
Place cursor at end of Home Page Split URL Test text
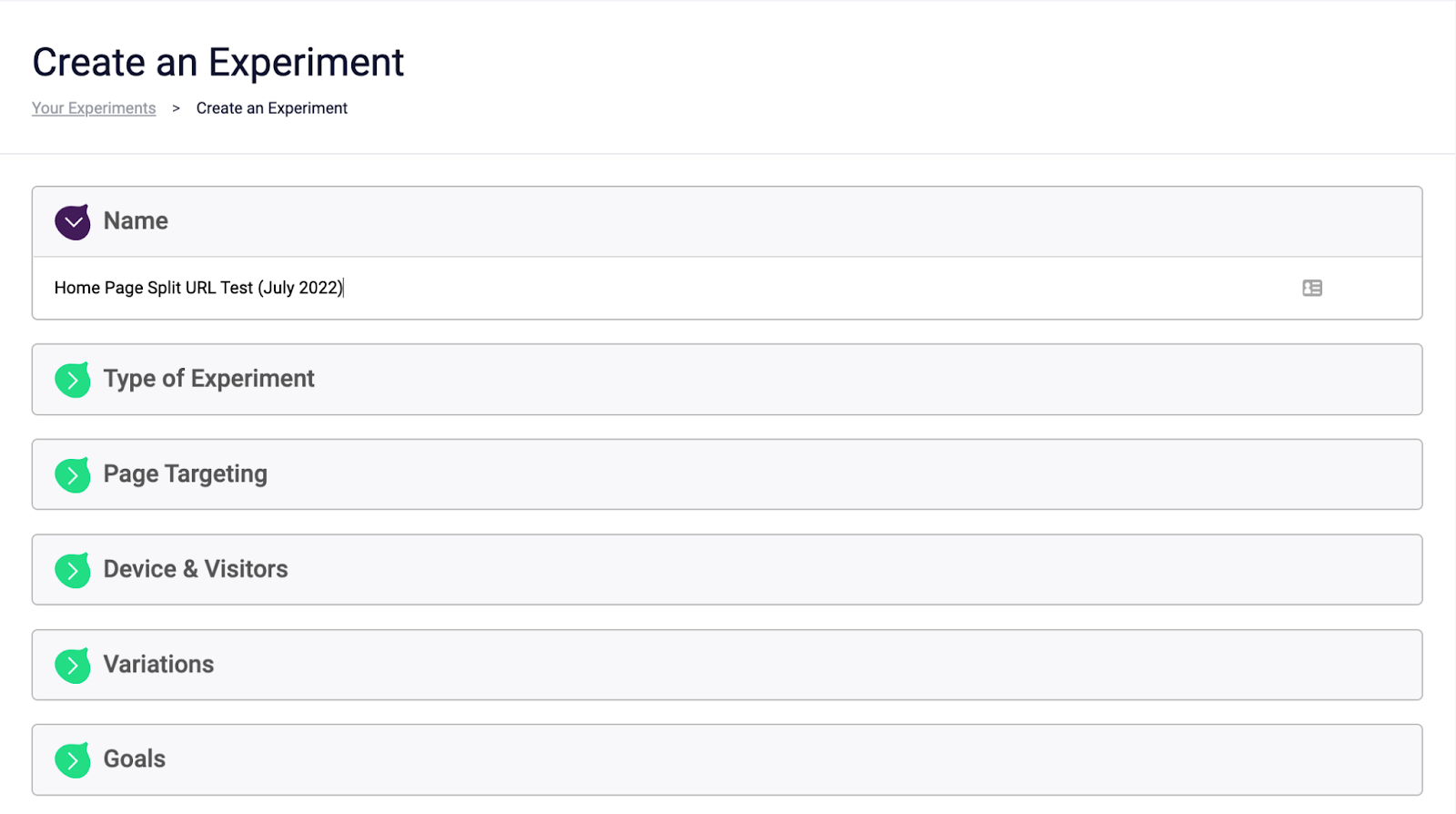(344, 288)
